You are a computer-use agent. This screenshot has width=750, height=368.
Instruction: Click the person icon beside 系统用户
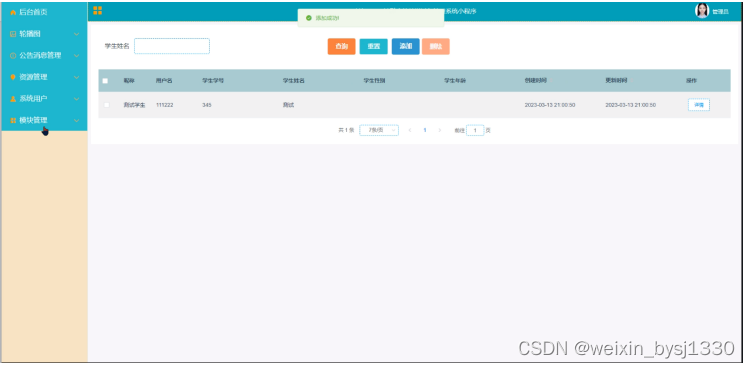click(13, 99)
